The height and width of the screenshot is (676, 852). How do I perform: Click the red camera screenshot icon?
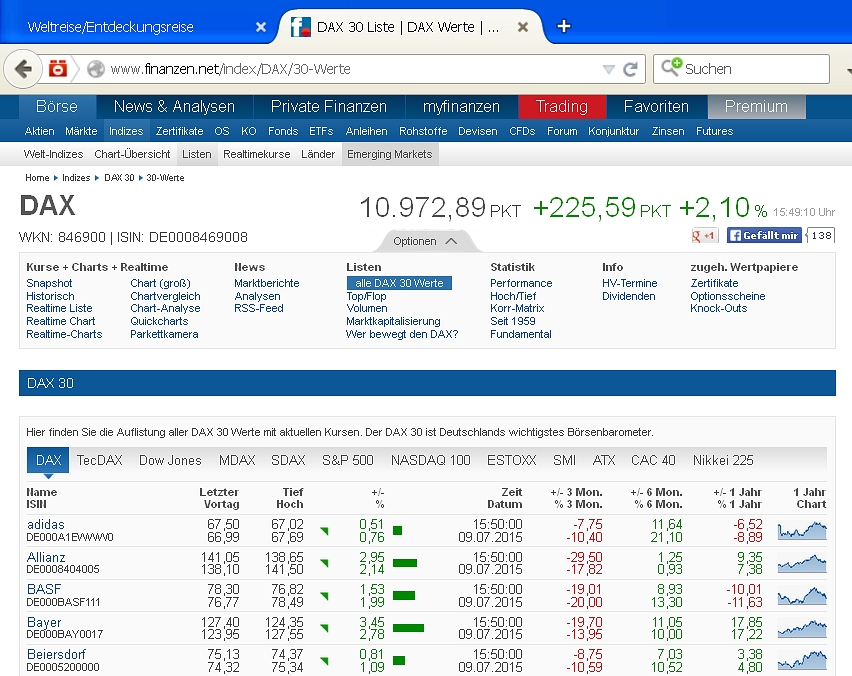[58, 69]
